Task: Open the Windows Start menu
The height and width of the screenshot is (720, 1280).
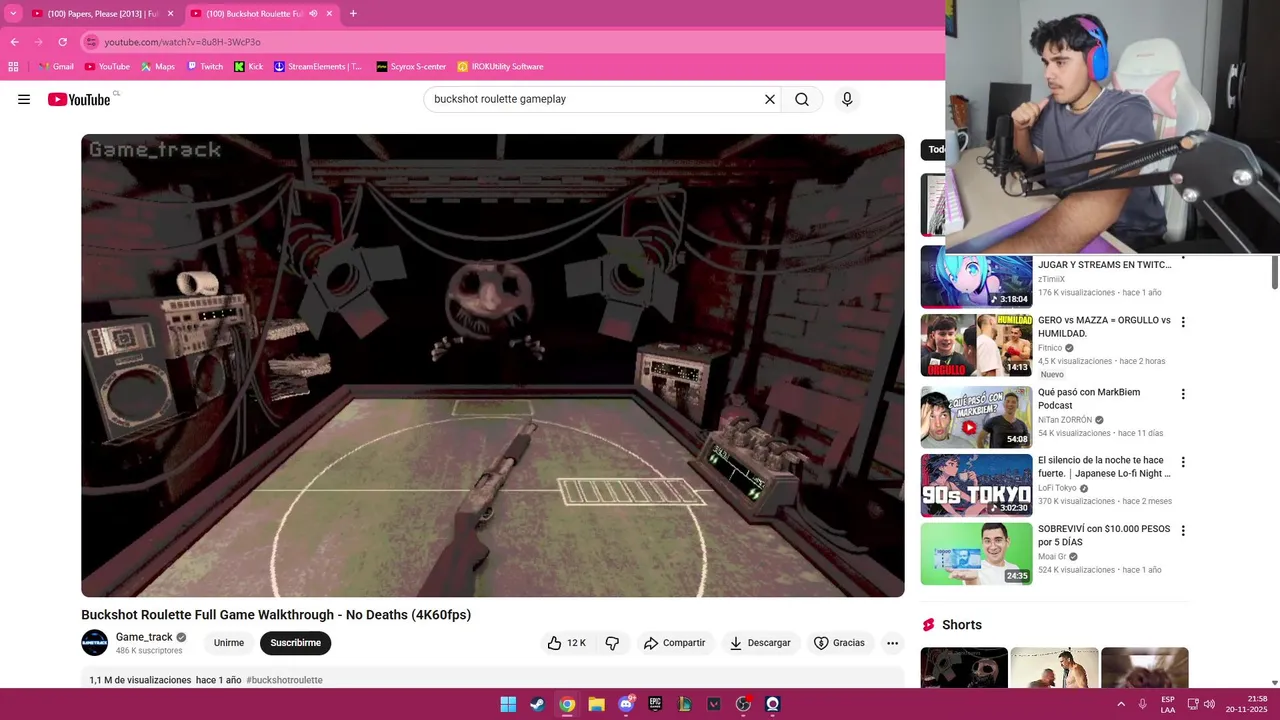Action: click(508, 704)
